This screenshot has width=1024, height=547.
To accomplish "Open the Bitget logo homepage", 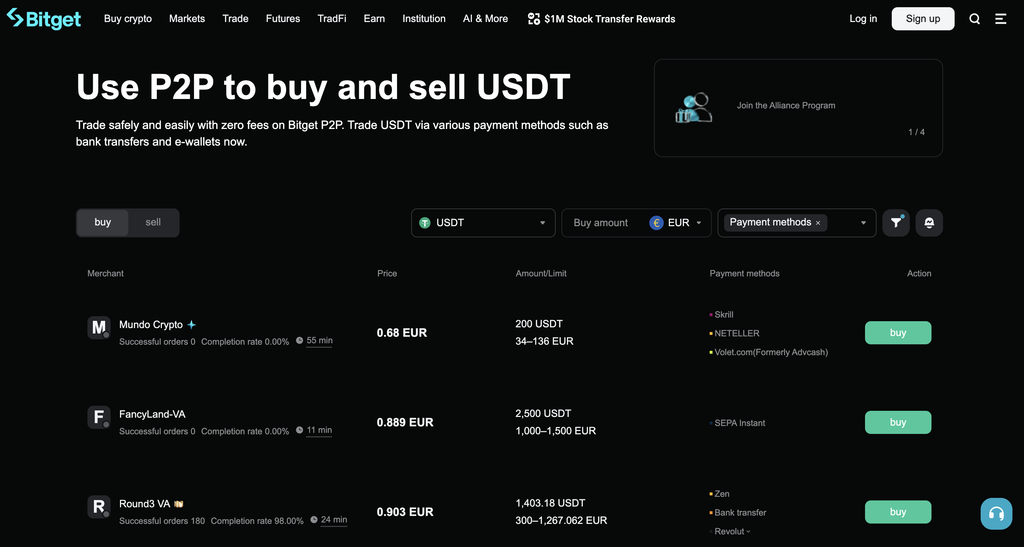I will point(44,19).
